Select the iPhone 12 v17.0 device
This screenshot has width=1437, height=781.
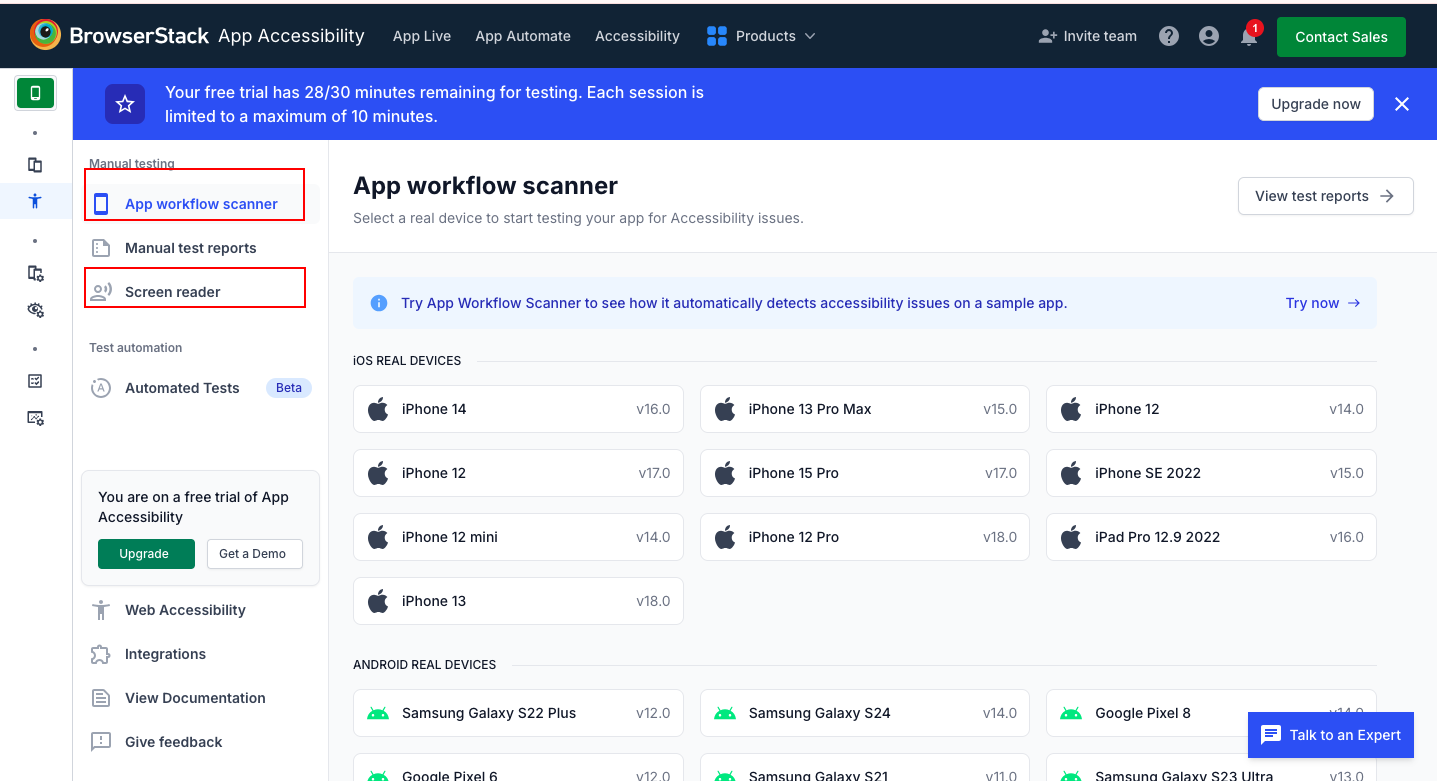coord(518,473)
